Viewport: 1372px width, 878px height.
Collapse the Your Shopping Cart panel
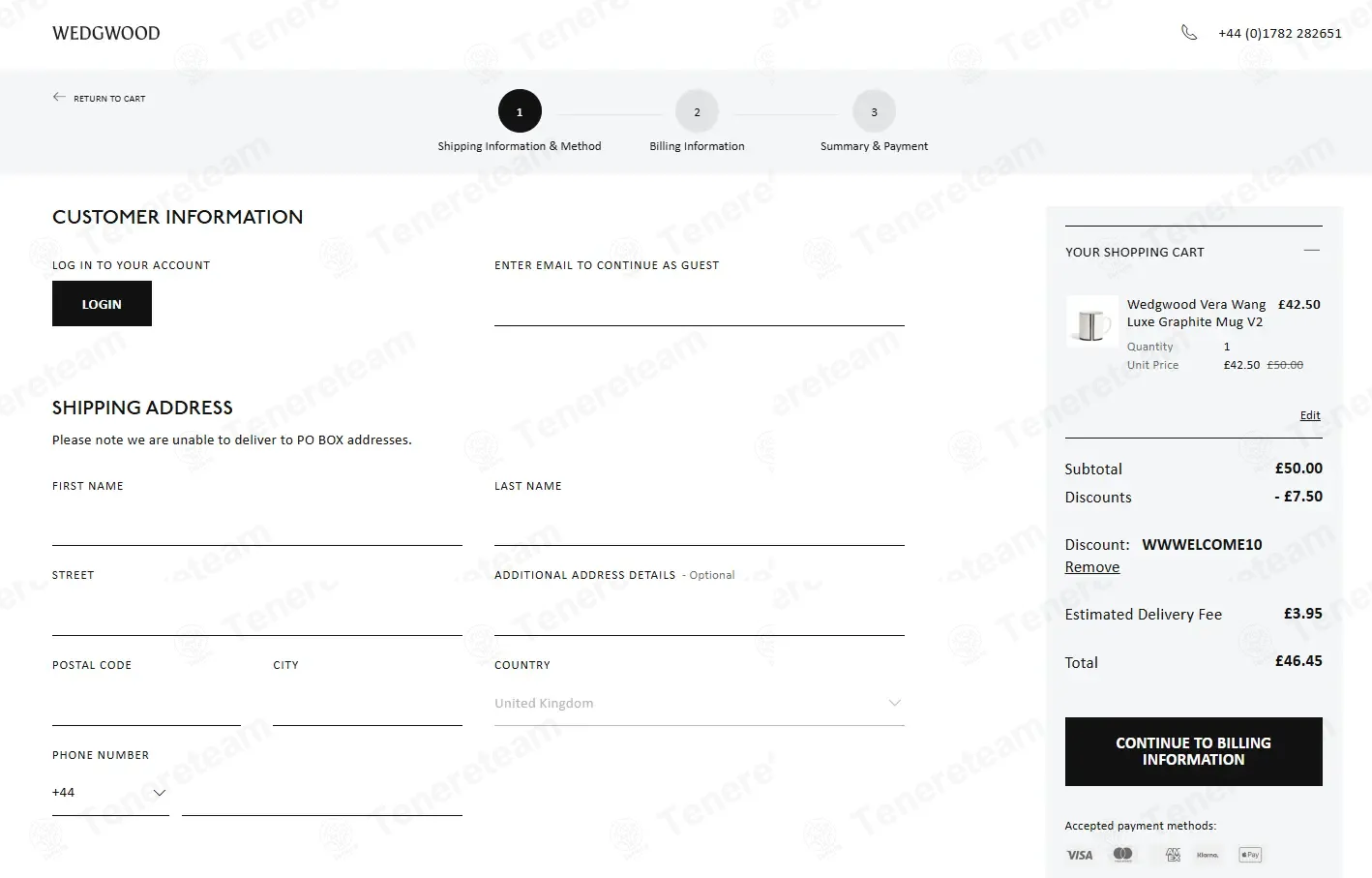pos(1311,251)
